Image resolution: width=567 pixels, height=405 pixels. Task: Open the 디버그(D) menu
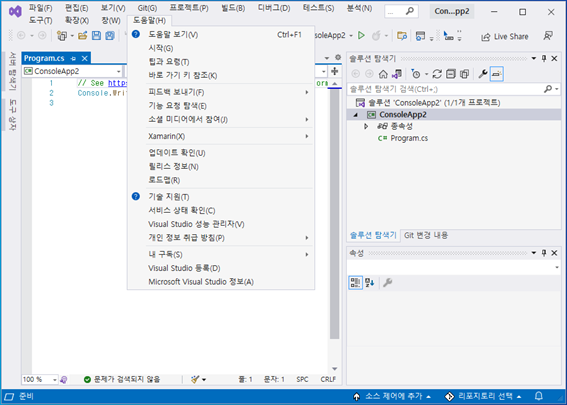(274, 8)
